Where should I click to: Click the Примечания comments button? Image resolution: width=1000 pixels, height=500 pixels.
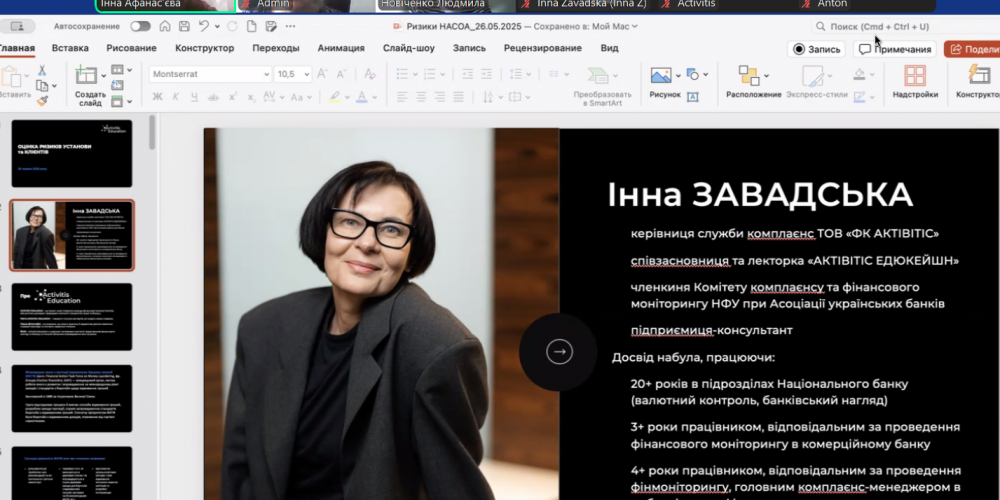pyautogui.click(x=894, y=49)
